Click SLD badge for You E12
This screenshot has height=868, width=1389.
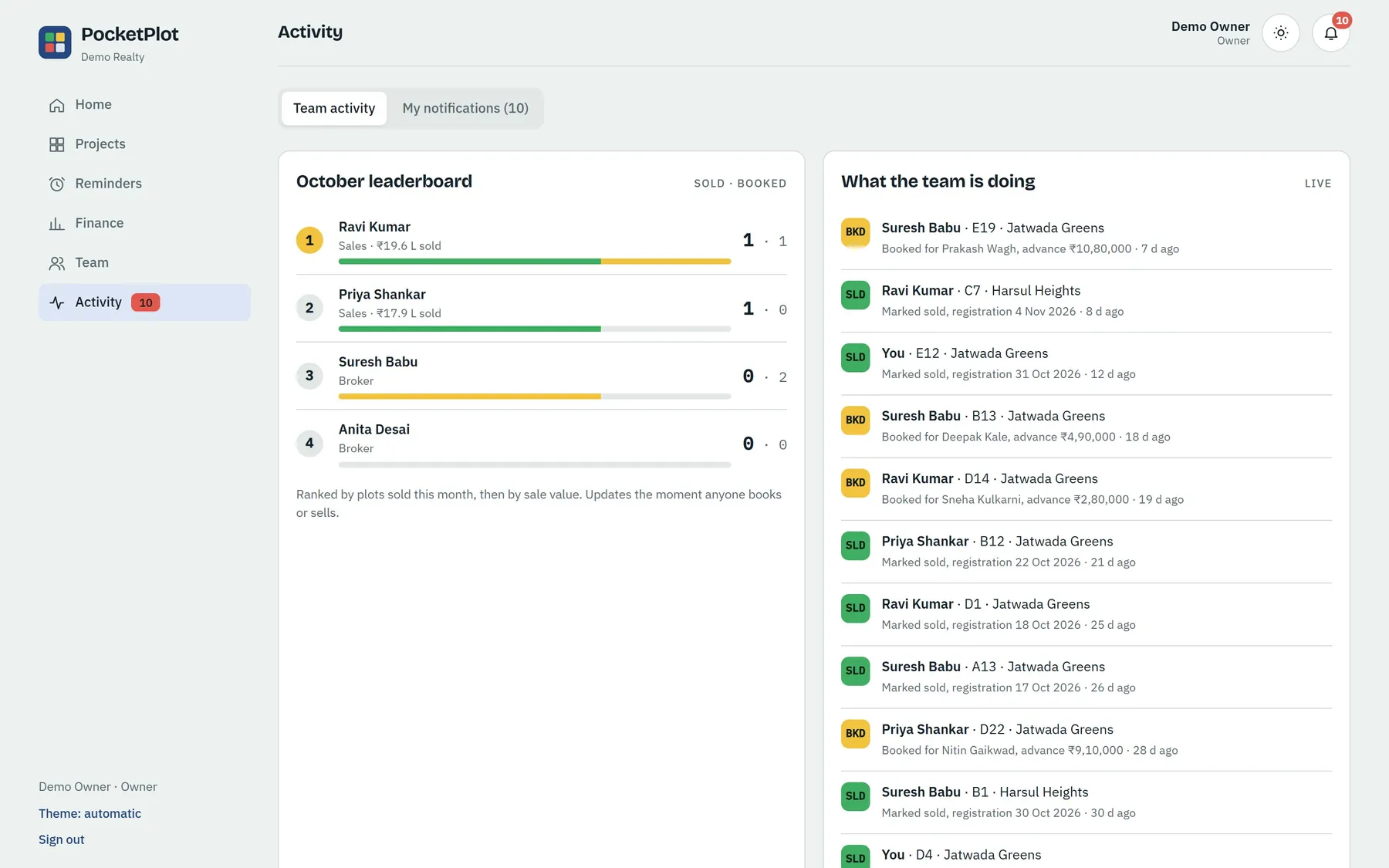pos(855,357)
